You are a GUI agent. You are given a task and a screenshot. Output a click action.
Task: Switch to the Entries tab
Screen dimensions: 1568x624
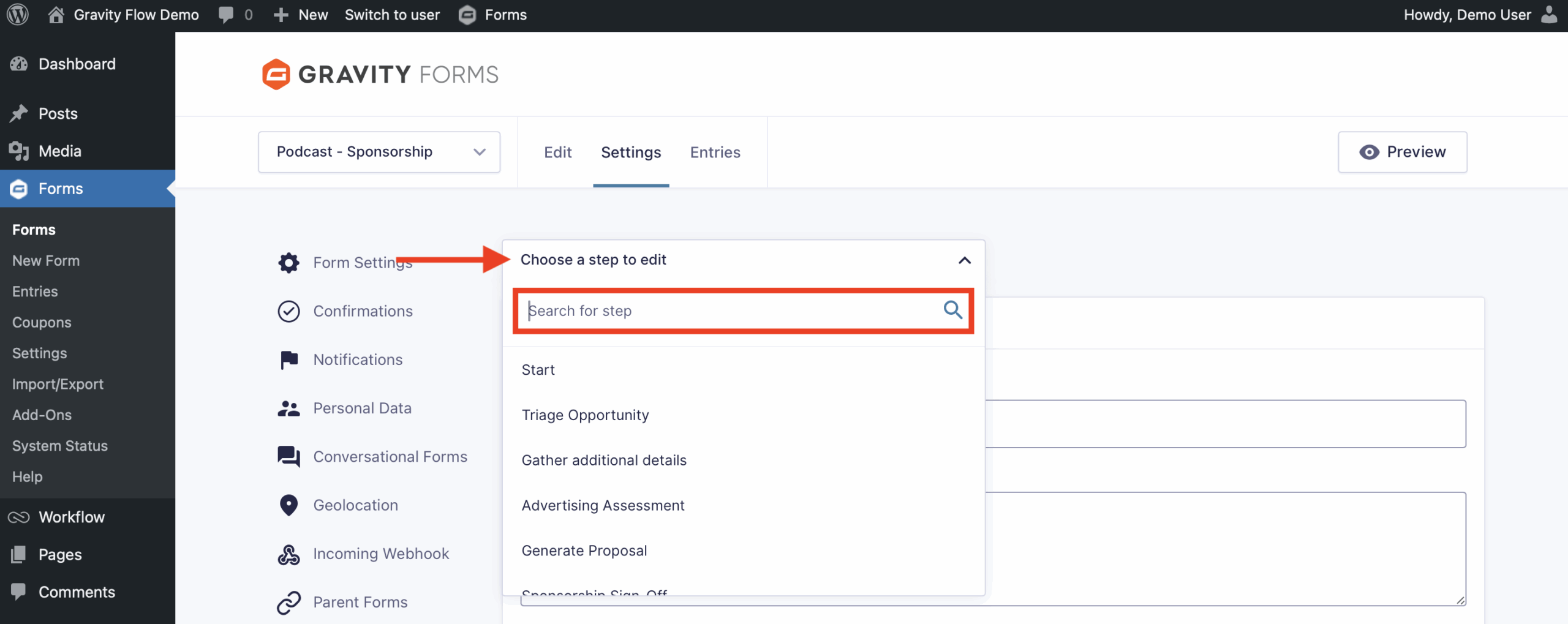pos(715,152)
